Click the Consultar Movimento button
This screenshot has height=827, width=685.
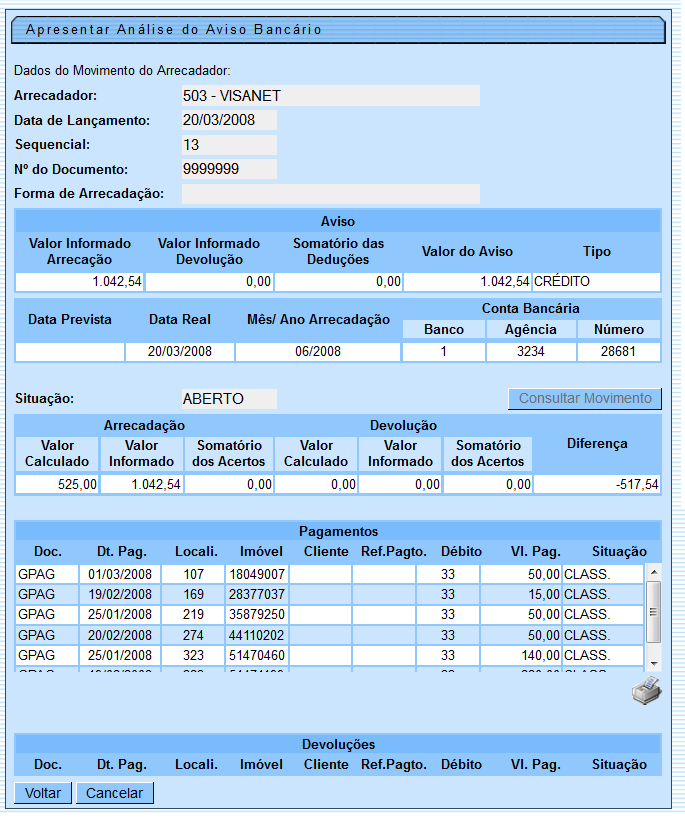(x=585, y=398)
